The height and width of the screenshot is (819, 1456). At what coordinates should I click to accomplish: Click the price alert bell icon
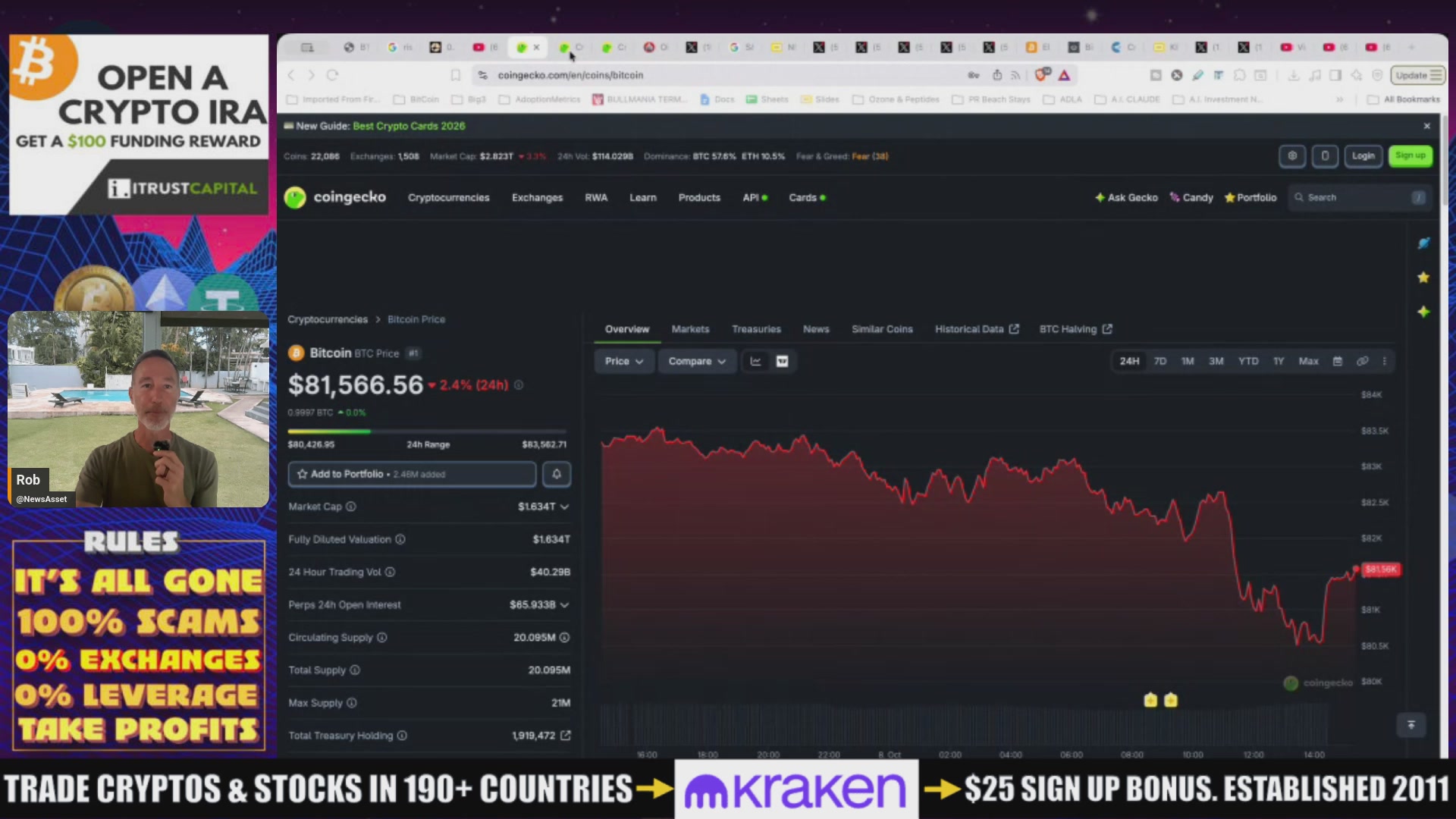557,474
